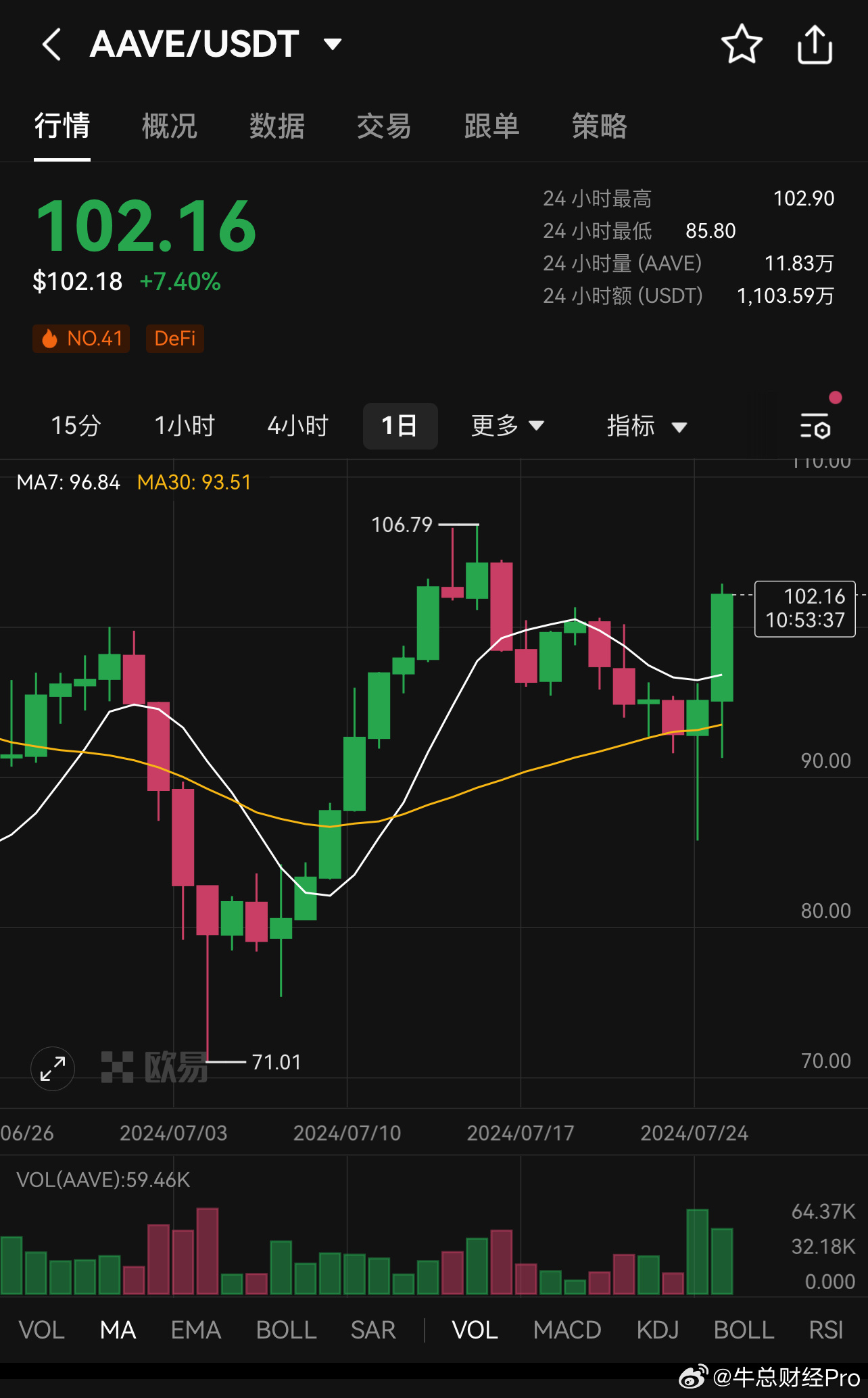Viewport: 868px width, 1398px height.
Task: Select the 1日 timeframe
Action: (x=400, y=426)
